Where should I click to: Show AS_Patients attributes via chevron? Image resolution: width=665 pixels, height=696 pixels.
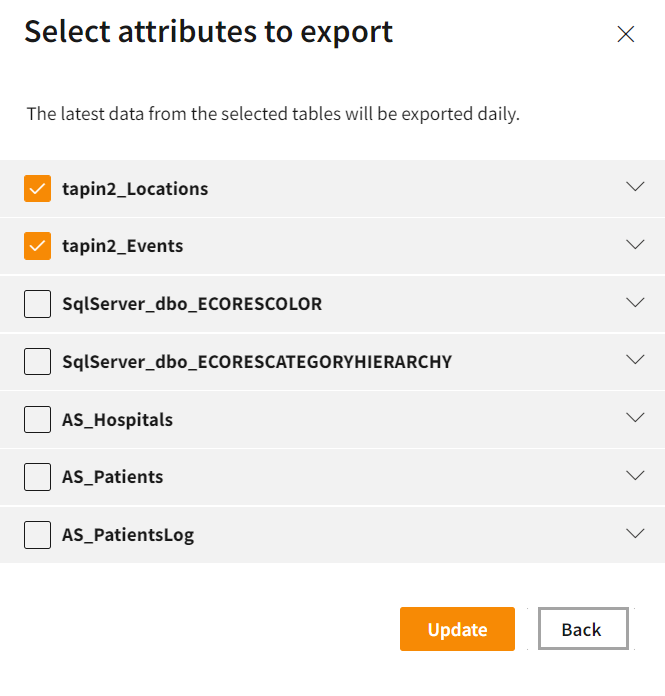point(635,475)
